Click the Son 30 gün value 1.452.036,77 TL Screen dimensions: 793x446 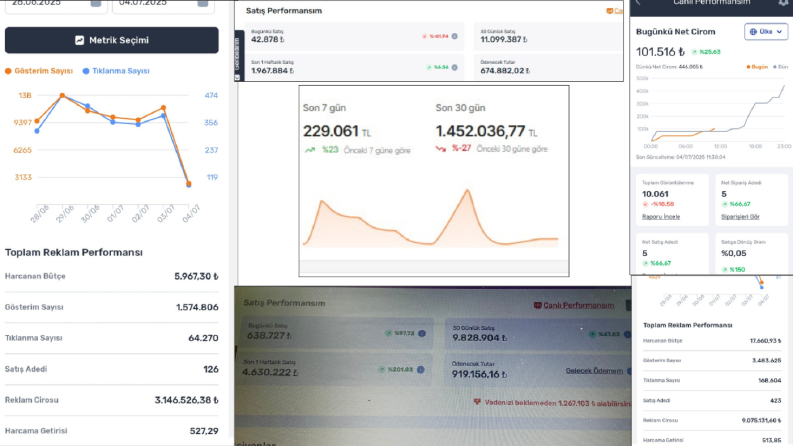487,131
